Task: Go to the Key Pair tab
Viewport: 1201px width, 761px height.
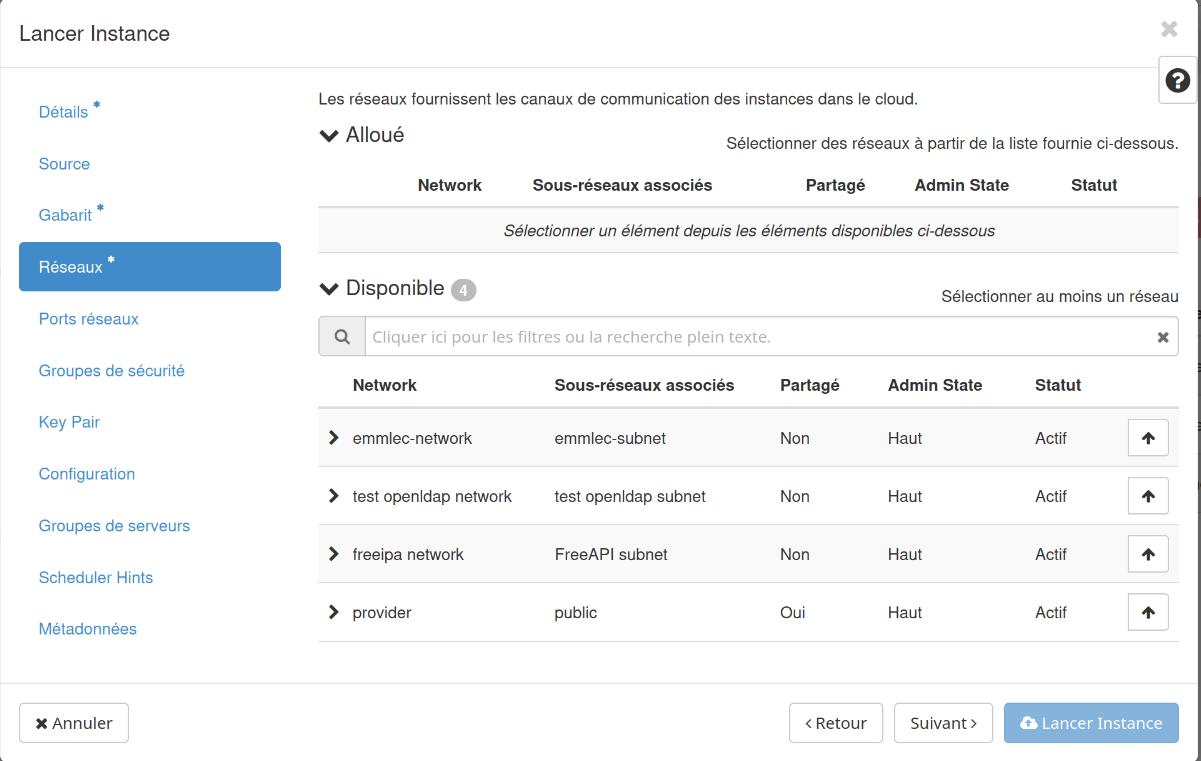Action: (x=69, y=422)
